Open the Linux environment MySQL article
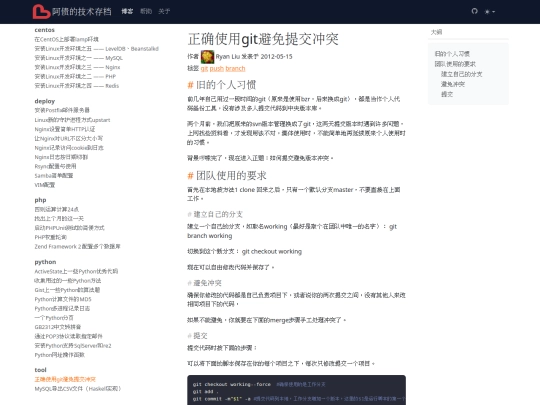Screen dimensions: 540x405 tap(79, 58)
